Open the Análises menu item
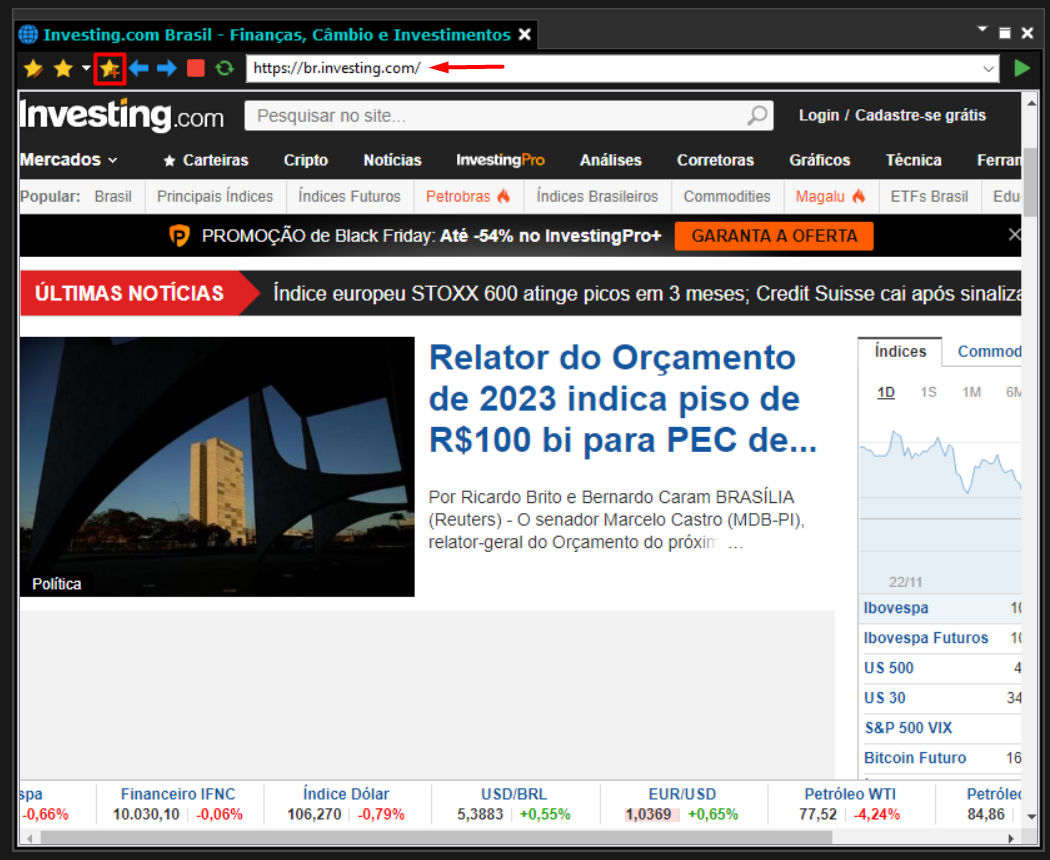 pos(611,160)
